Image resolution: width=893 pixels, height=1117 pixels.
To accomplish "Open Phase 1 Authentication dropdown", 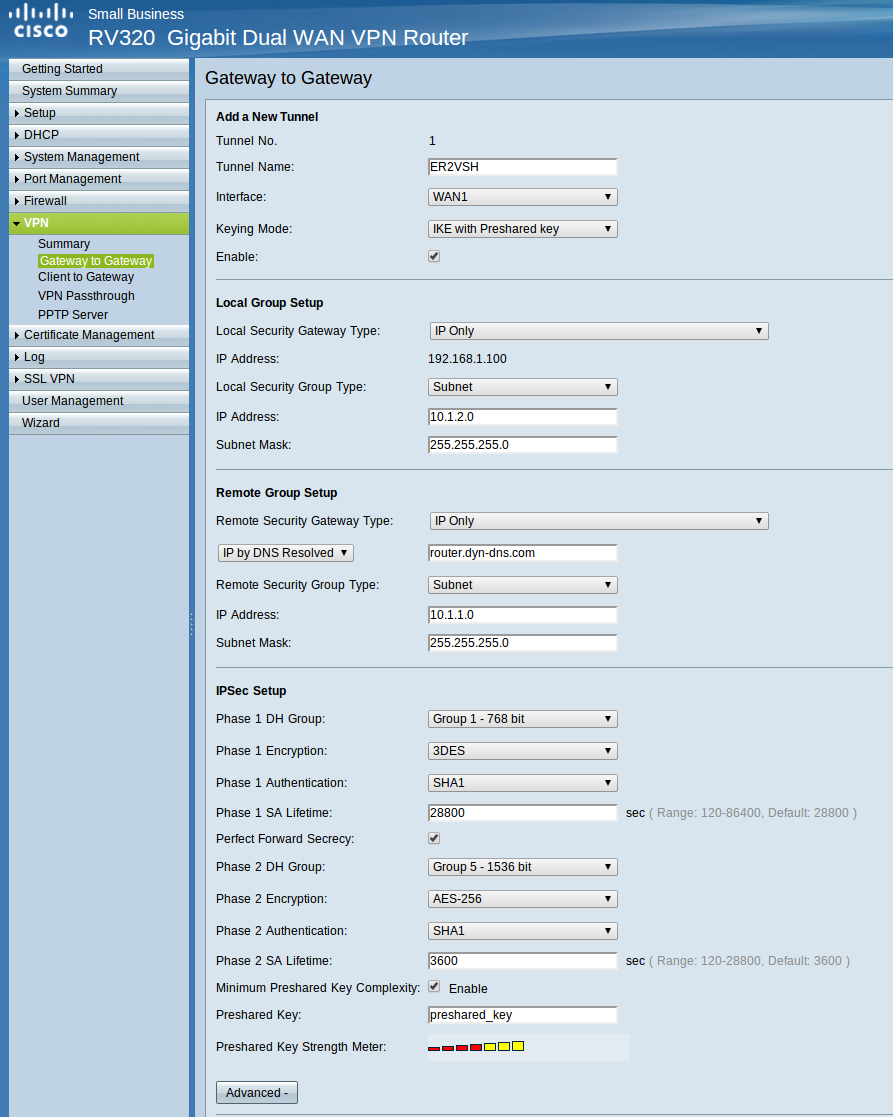I will click(523, 783).
